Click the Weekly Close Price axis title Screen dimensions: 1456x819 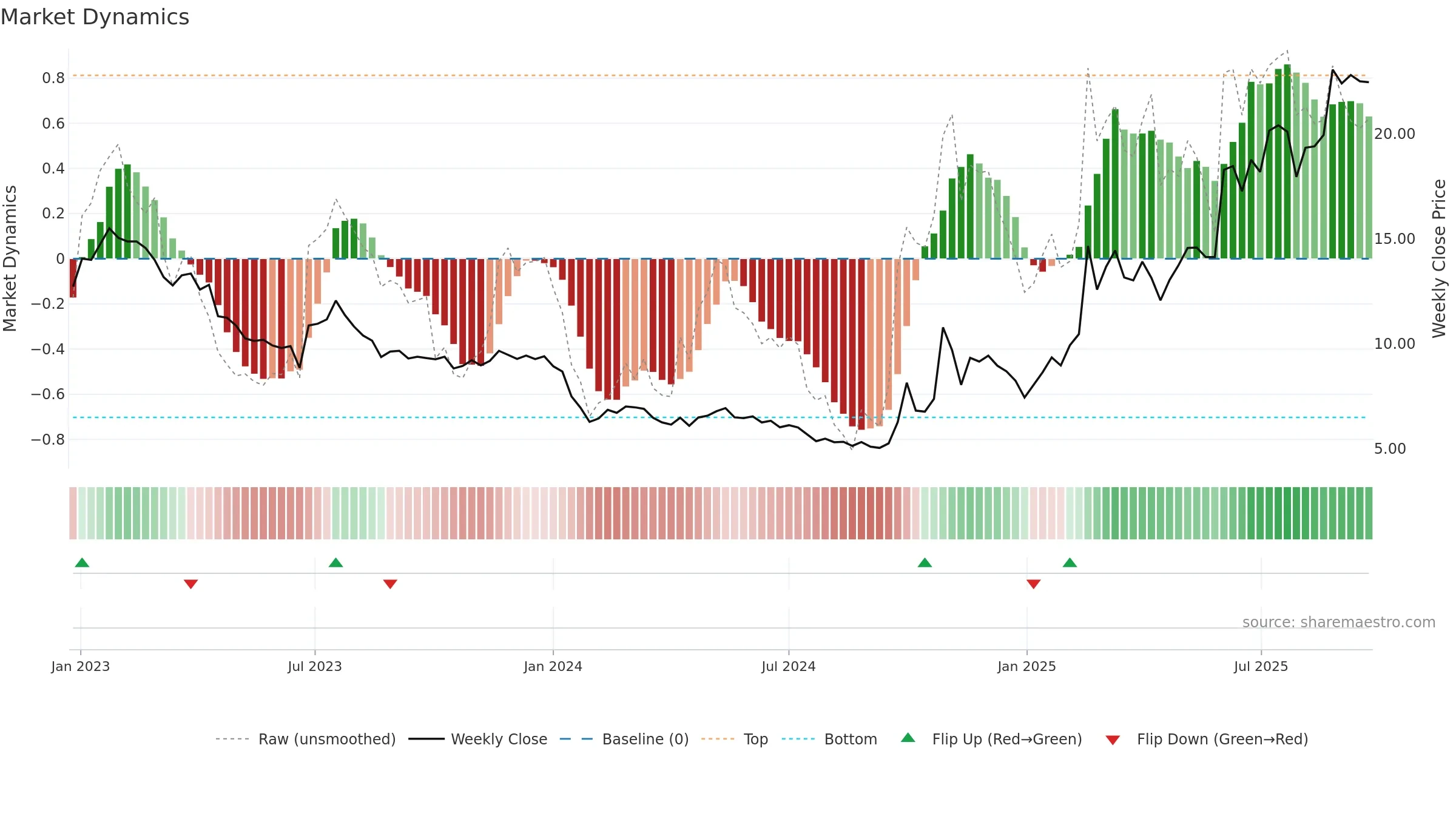[x=1439, y=258]
